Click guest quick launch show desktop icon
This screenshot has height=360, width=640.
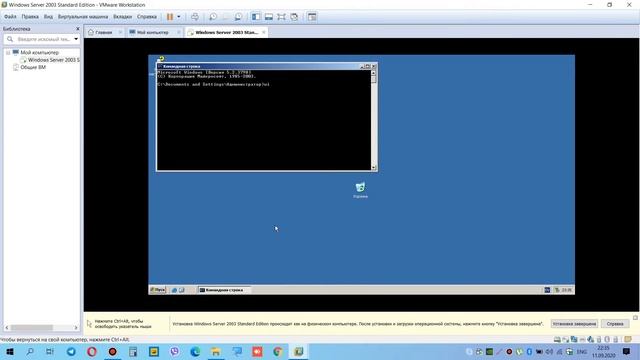click(x=182, y=290)
